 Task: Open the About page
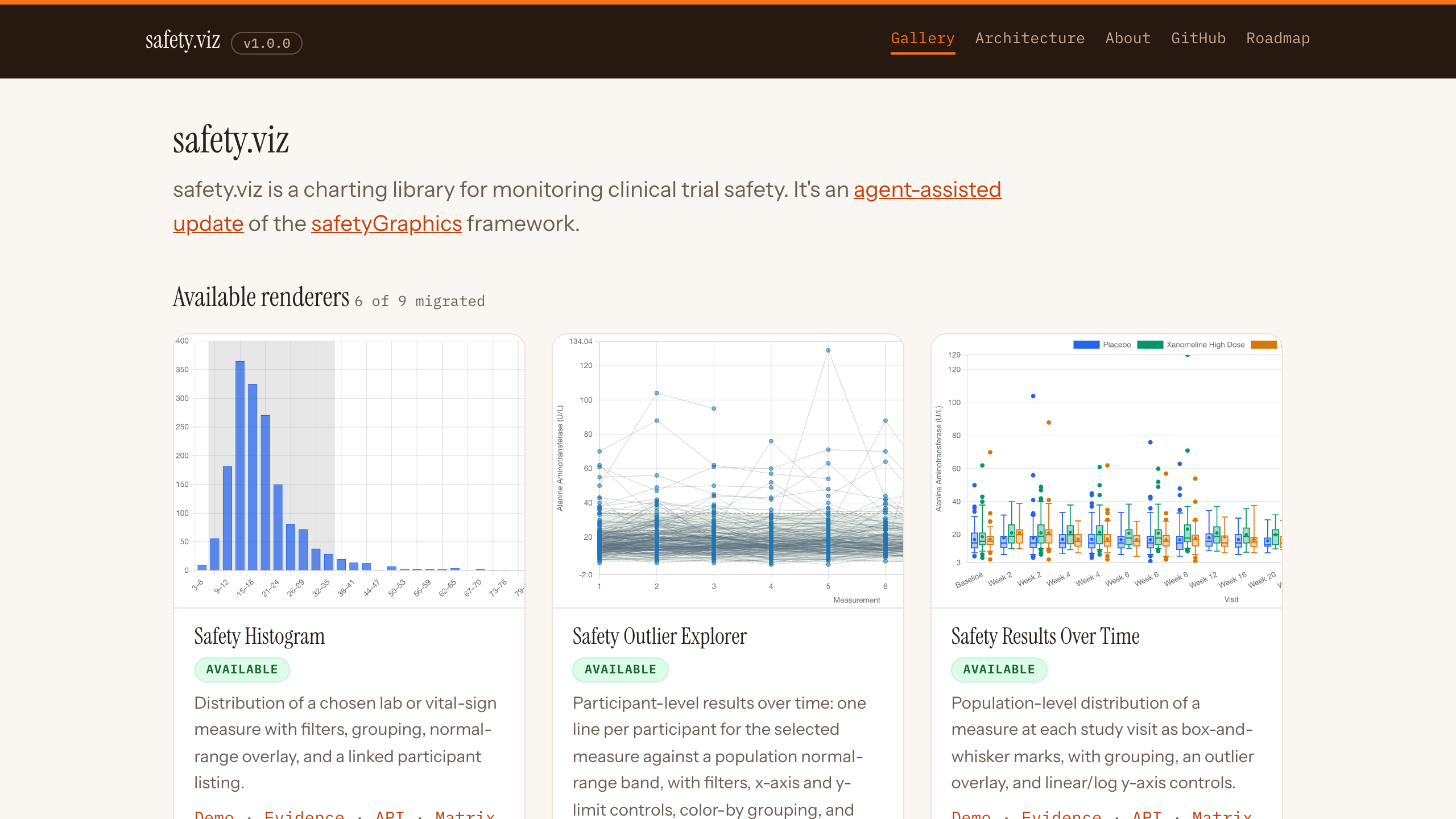pos(1128,38)
